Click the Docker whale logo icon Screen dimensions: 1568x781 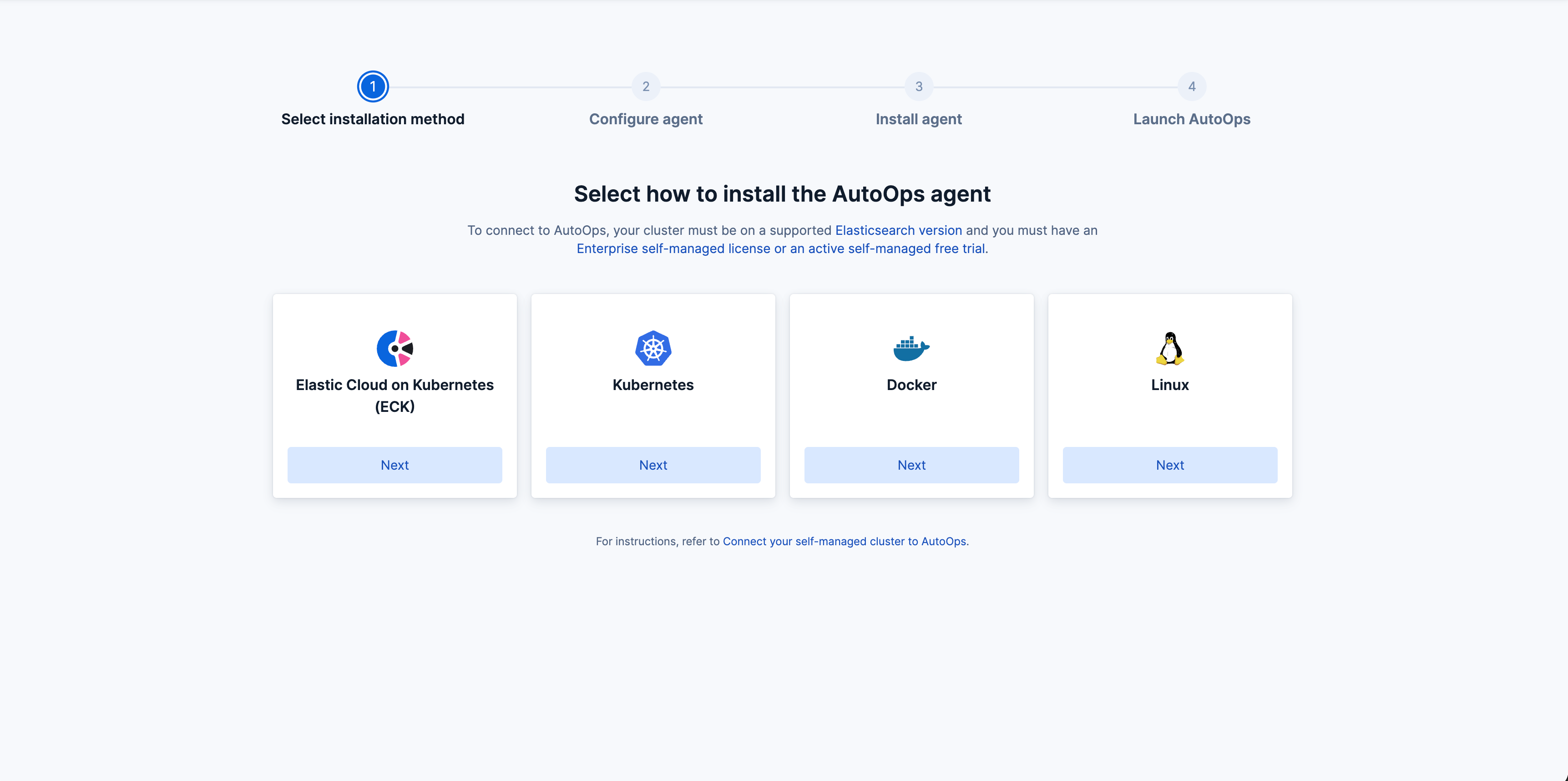click(x=910, y=348)
